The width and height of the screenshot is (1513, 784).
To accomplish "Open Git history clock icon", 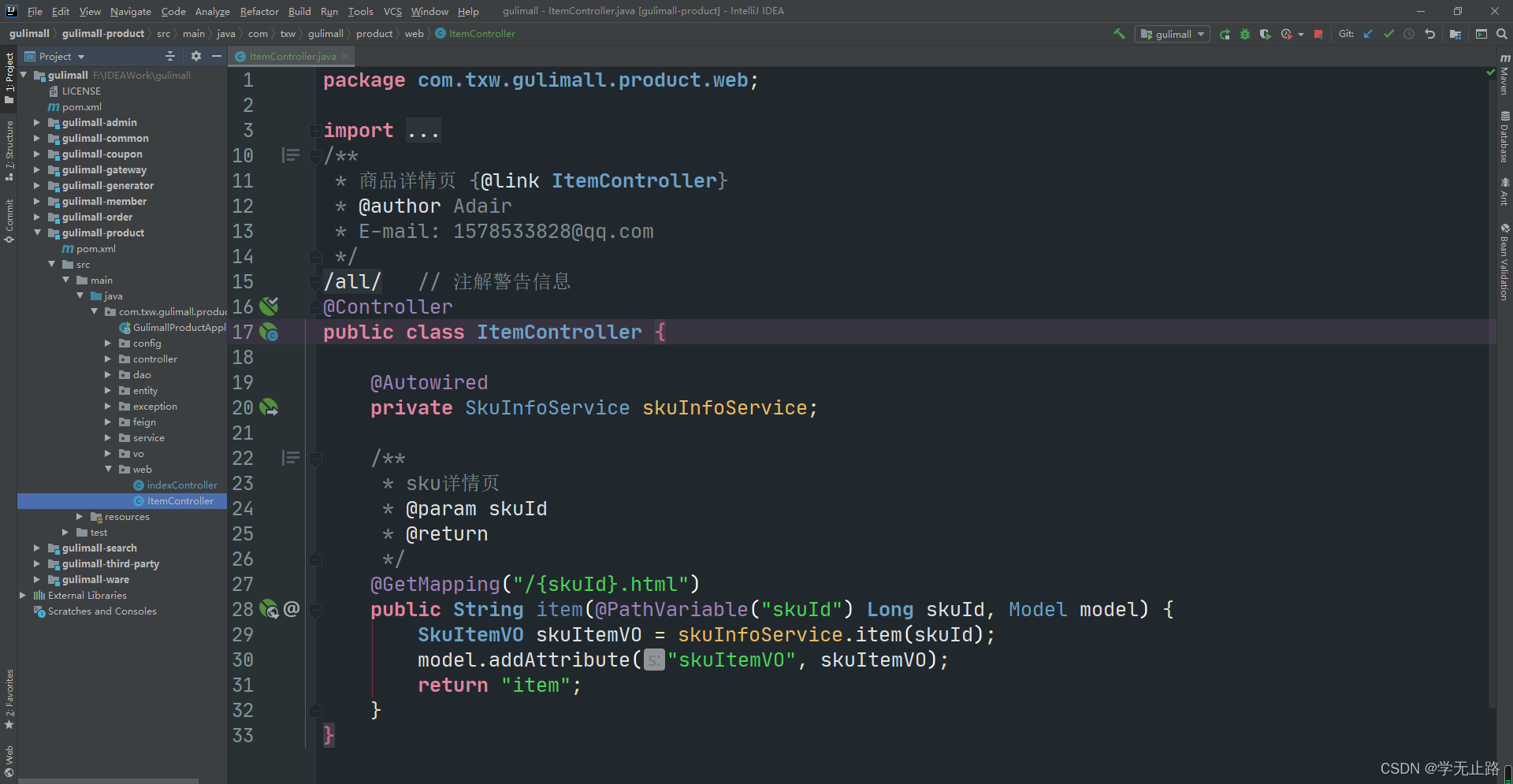I will click(x=1409, y=34).
